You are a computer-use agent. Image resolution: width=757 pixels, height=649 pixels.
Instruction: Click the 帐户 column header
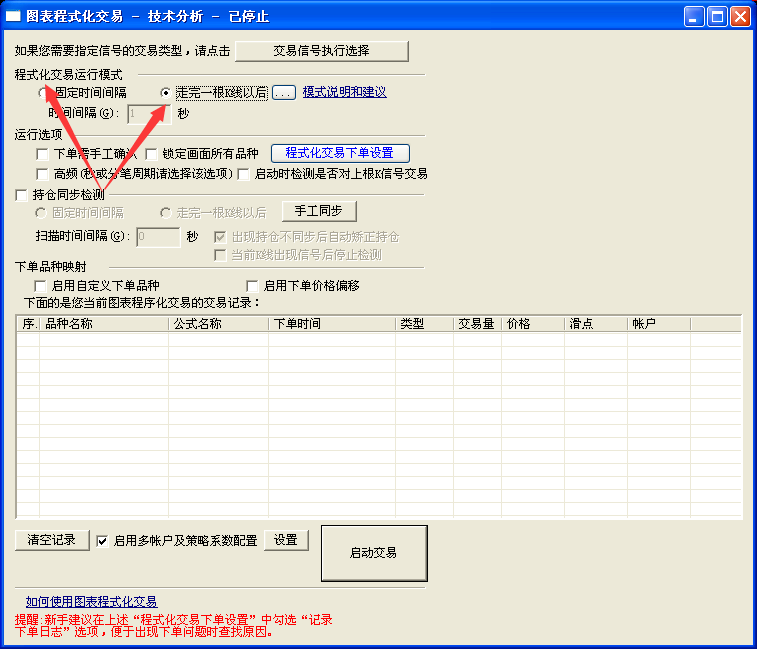[x=659, y=324]
